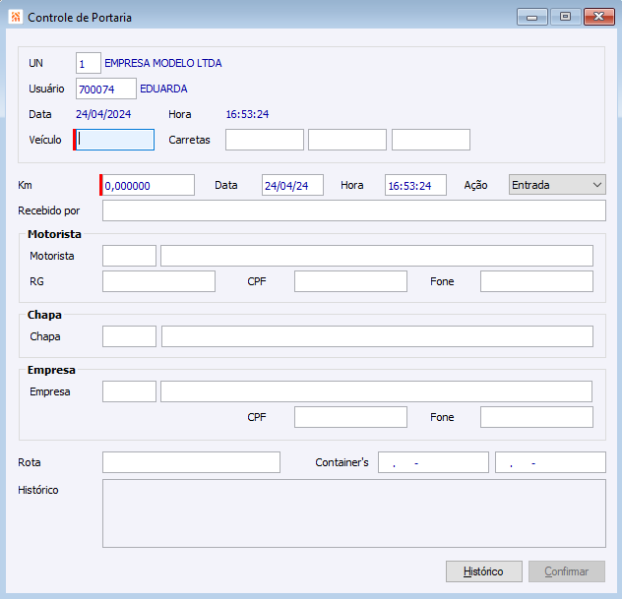Click the Chapa name field
The image size is (622, 599).
pos(377,336)
